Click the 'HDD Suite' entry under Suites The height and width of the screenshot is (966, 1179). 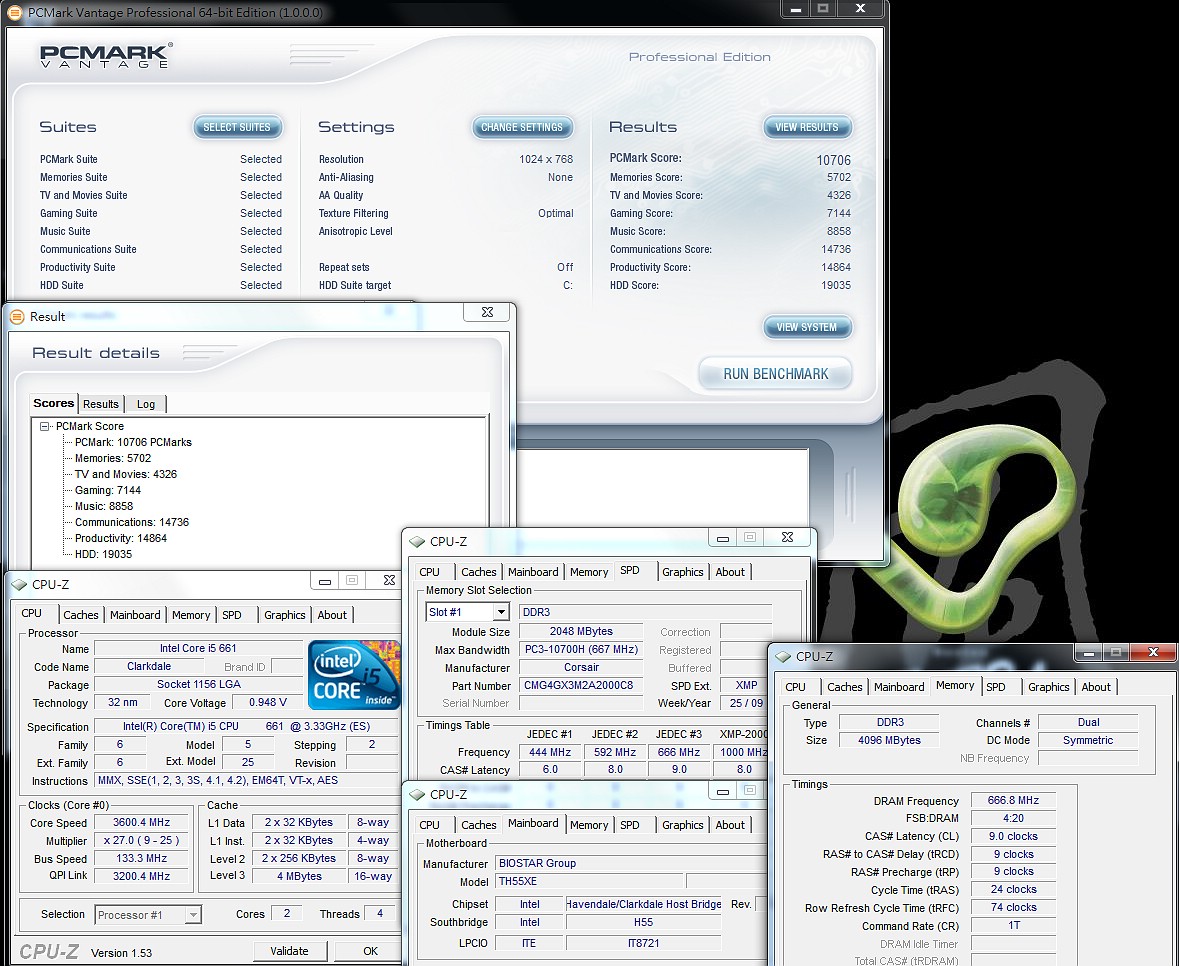coord(62,286)
